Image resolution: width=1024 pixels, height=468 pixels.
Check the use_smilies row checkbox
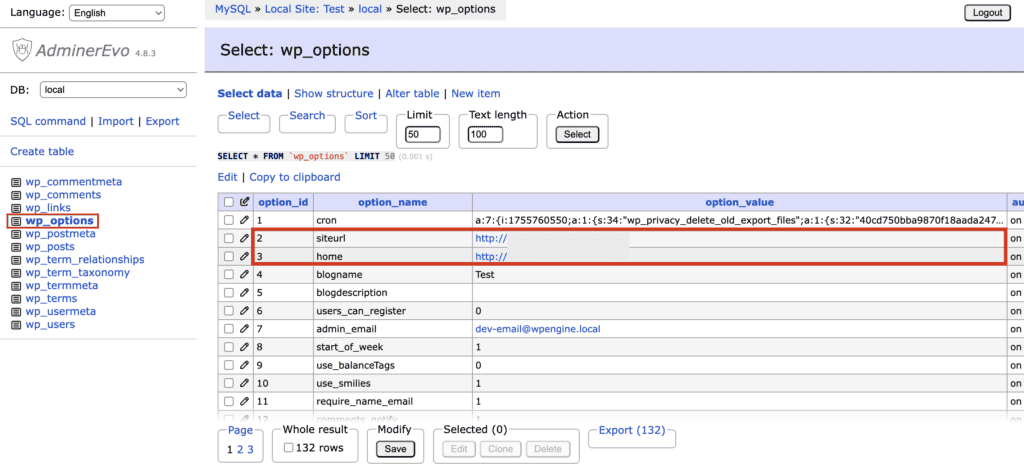pos(229,383)
